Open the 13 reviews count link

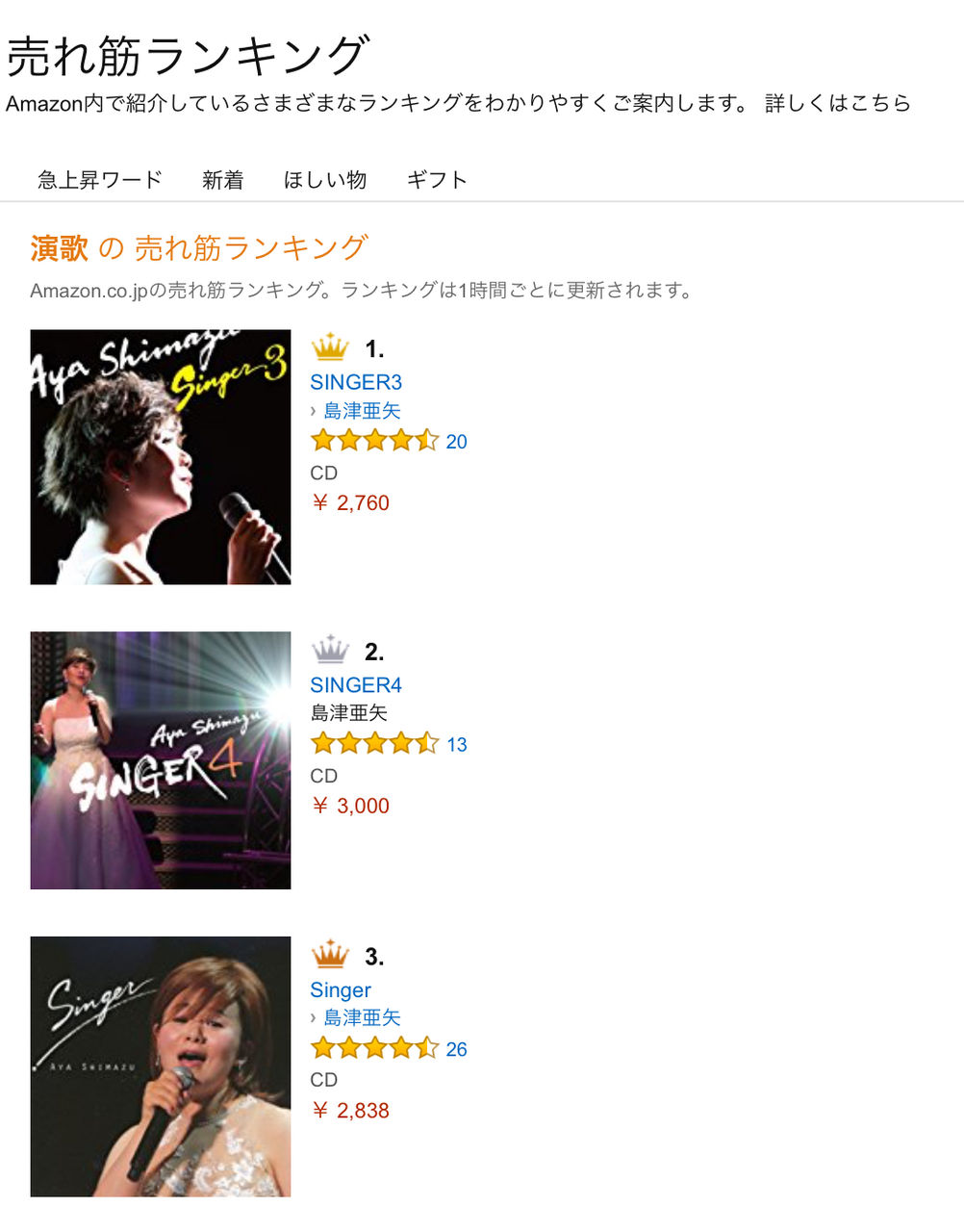tap(456, 745)
